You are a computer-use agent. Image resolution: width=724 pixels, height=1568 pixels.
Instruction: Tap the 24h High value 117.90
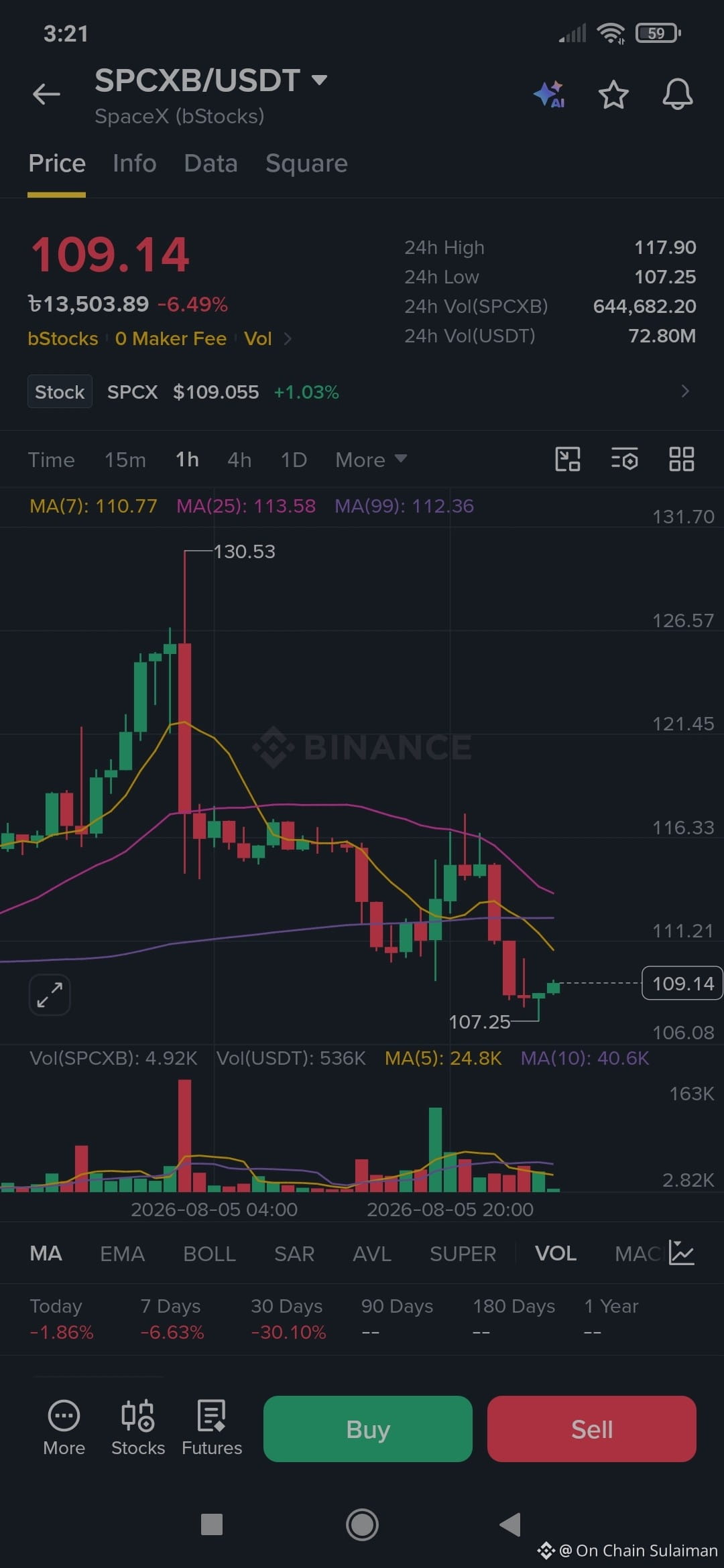(666, 247)
